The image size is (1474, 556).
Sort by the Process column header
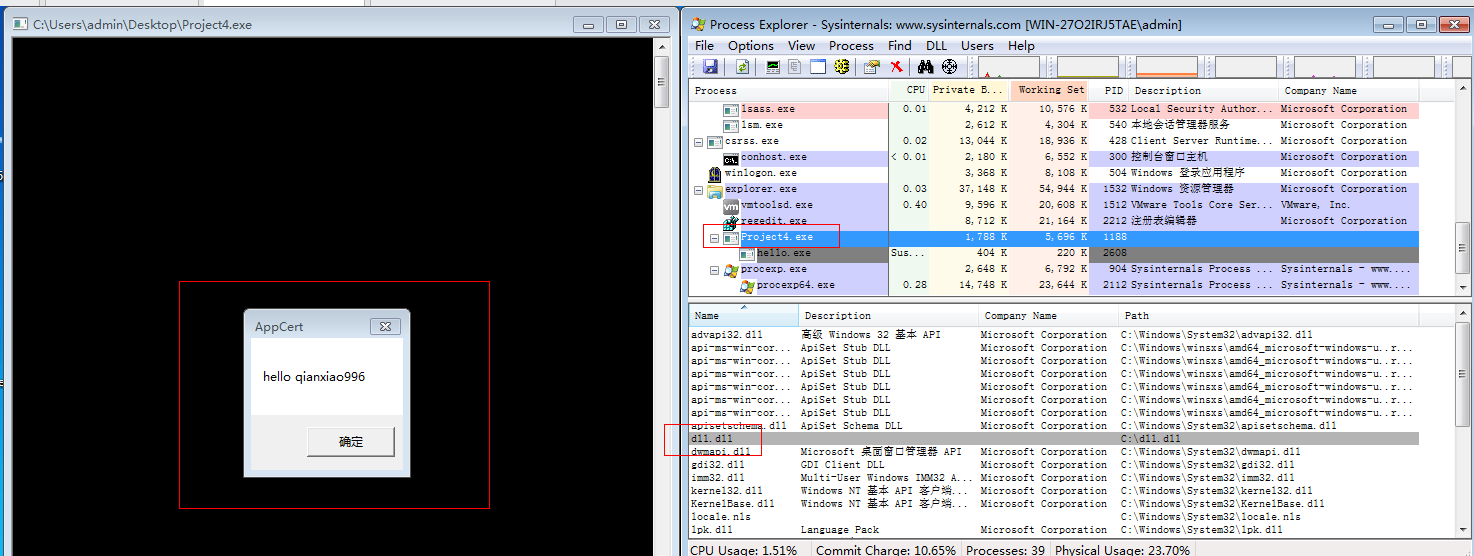[x=789, y=91]
